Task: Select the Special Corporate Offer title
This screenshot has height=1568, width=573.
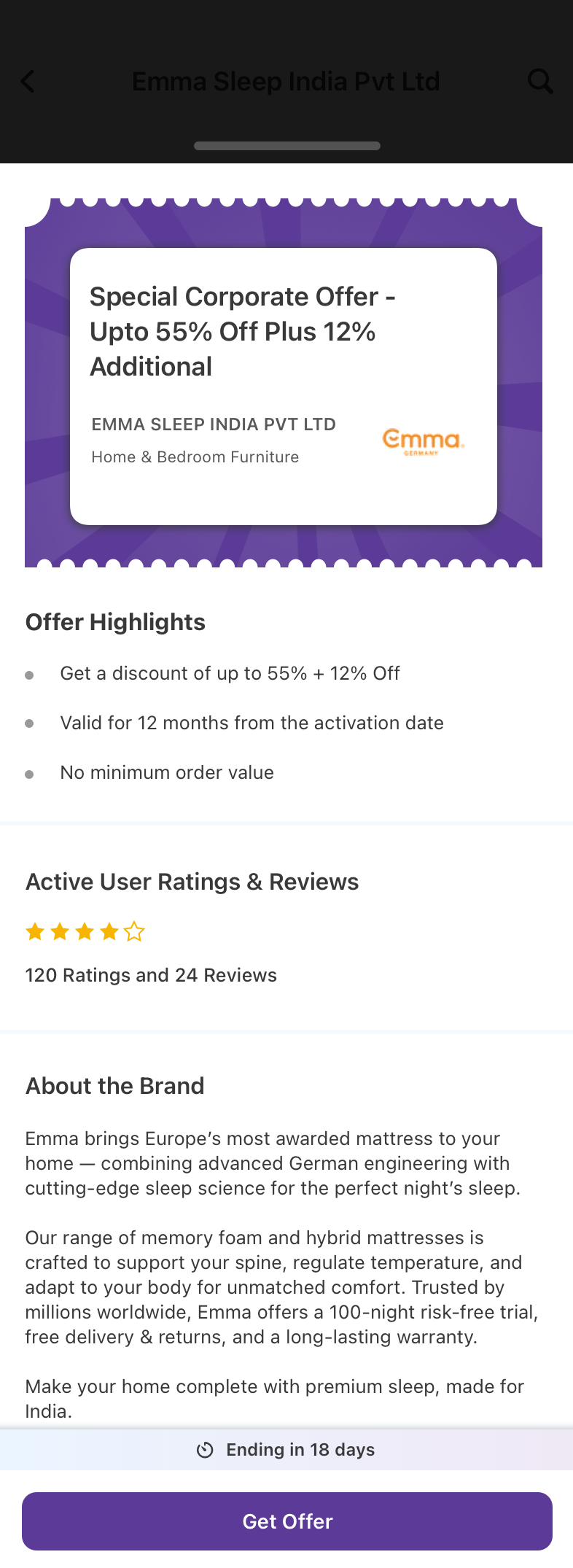Action: click(x=243, y=332)
